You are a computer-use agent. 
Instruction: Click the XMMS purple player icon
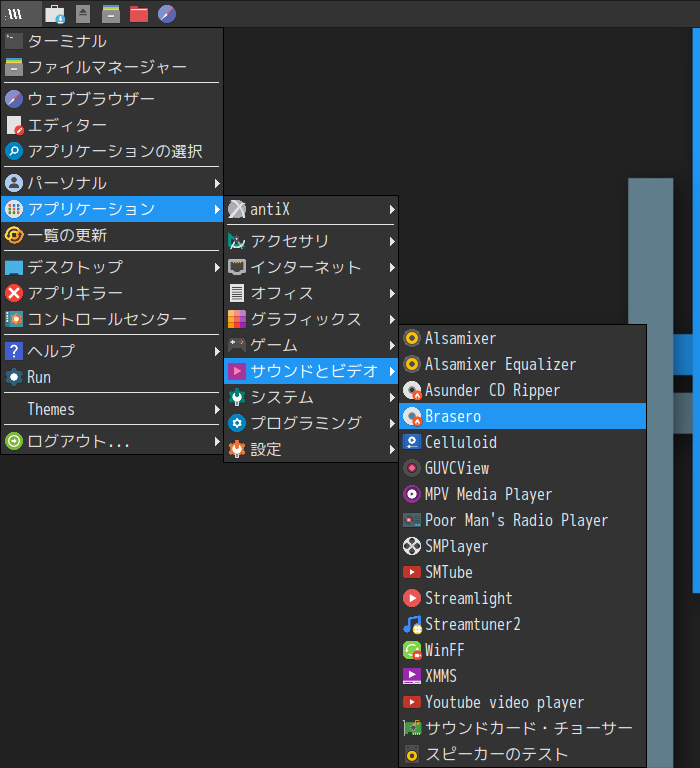click(x=412, y=676)
